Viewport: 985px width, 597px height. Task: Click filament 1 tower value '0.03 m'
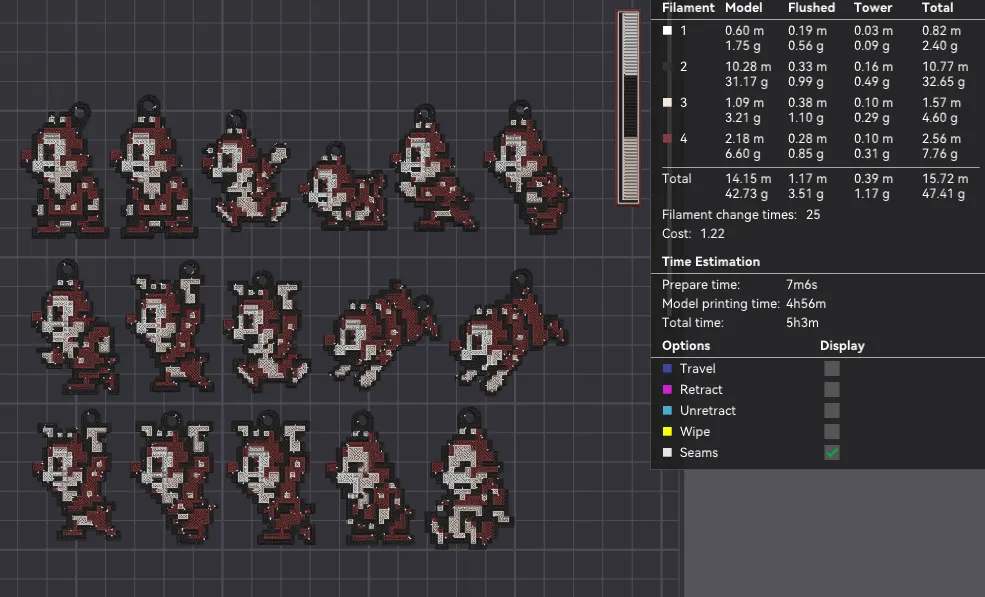click(x=873, y=30)
